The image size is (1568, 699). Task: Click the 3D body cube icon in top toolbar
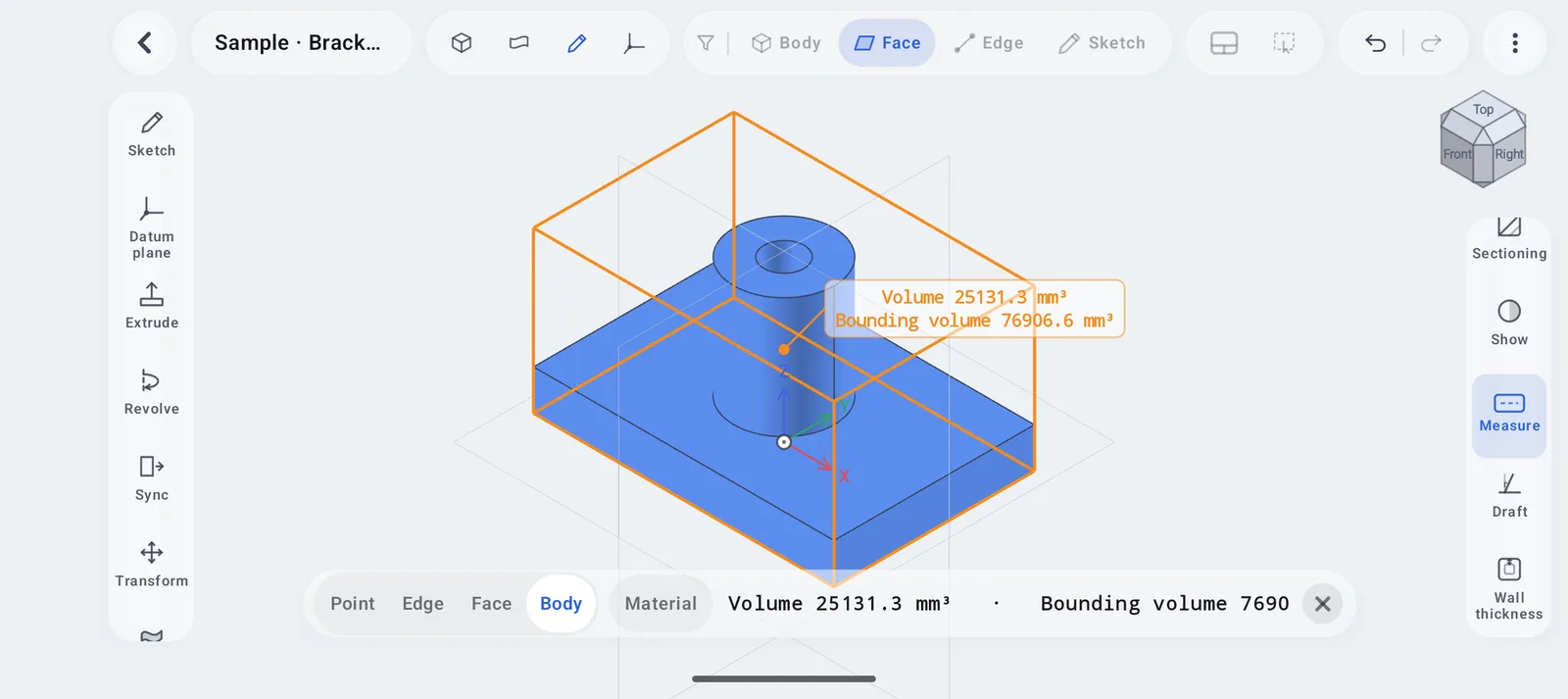462,43
